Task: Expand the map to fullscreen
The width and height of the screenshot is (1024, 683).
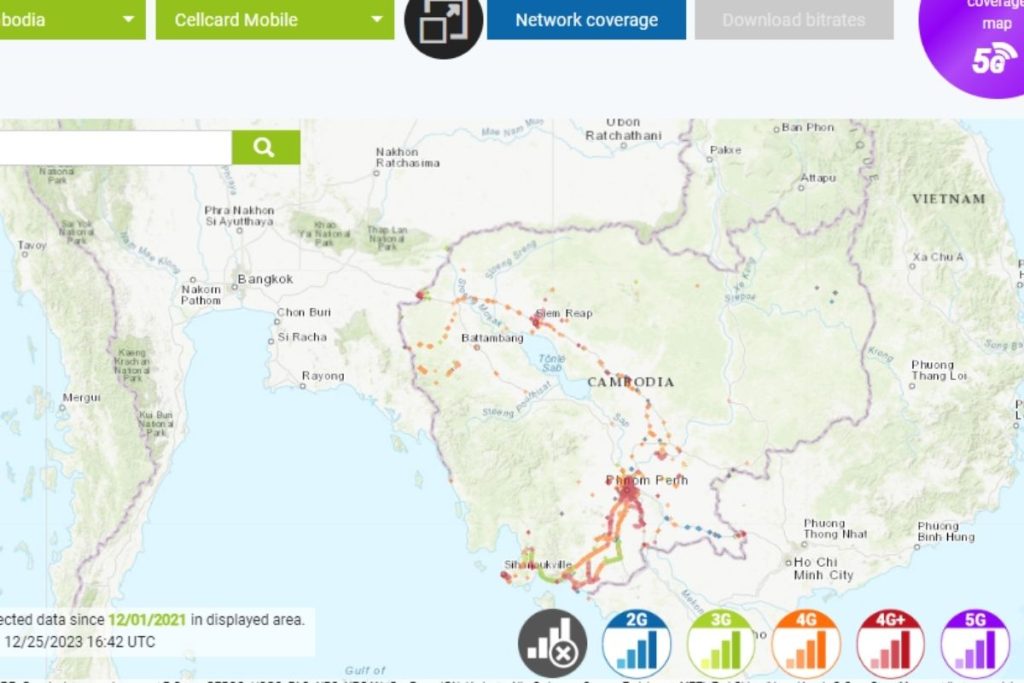Action: click(x=443, y=22)
